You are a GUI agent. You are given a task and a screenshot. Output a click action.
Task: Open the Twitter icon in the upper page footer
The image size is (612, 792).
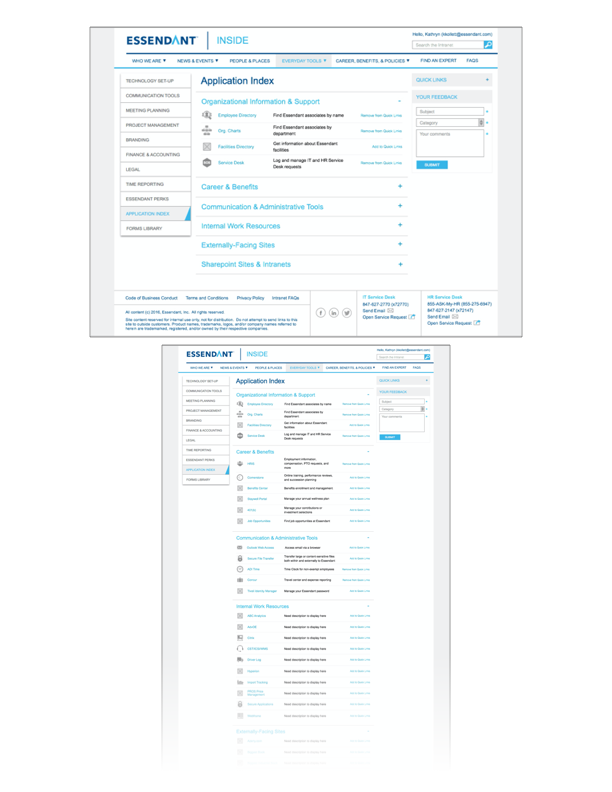(x=347, y=313)
